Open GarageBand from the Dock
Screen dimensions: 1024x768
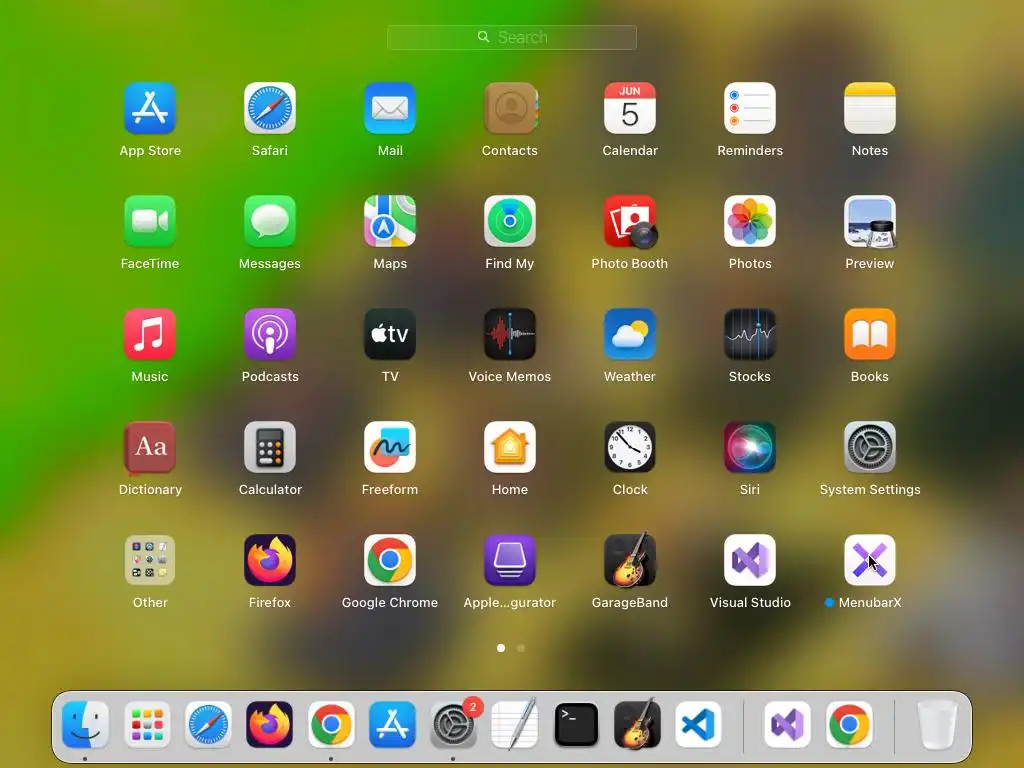(x=637, y=723)
